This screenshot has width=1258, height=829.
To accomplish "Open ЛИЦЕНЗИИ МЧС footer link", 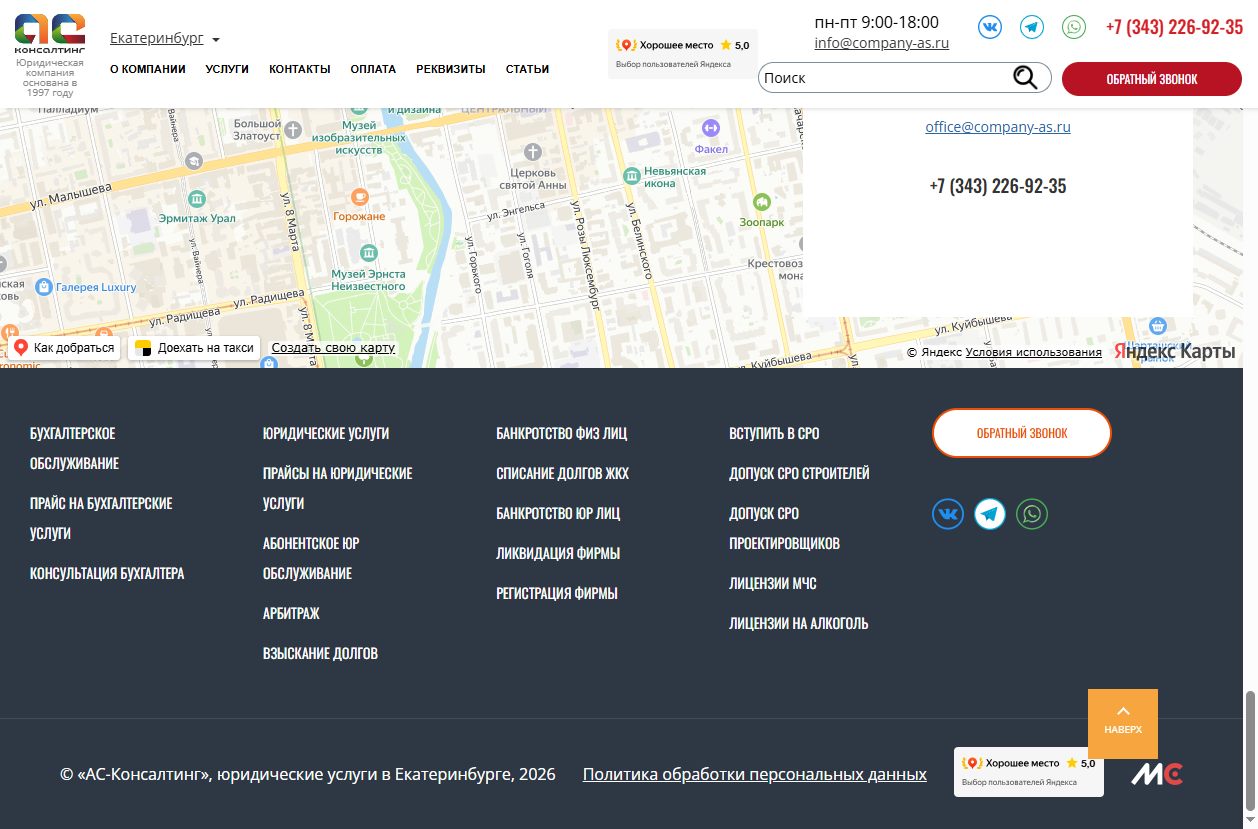I will [x=773, y=583].
